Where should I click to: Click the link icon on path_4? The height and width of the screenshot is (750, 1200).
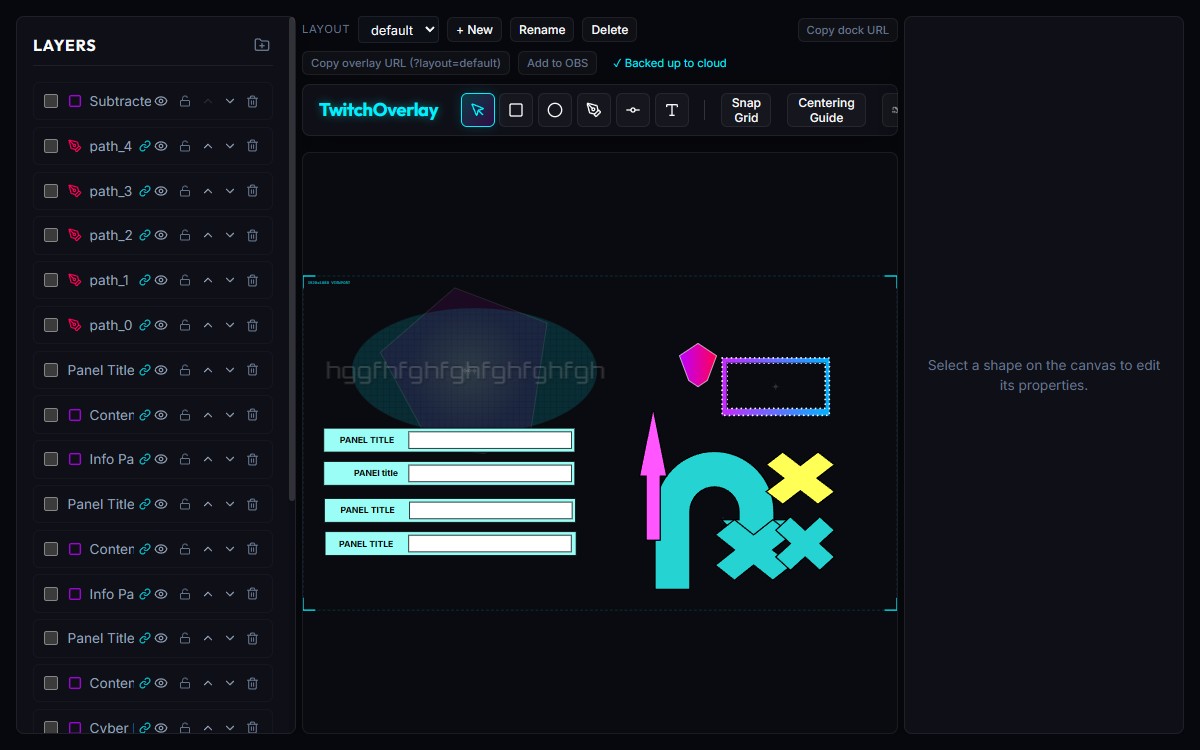tap(145, 146)
